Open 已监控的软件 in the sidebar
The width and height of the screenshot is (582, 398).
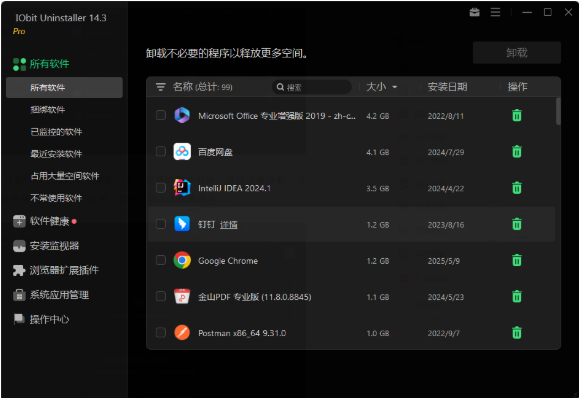(x=56, y=132)
